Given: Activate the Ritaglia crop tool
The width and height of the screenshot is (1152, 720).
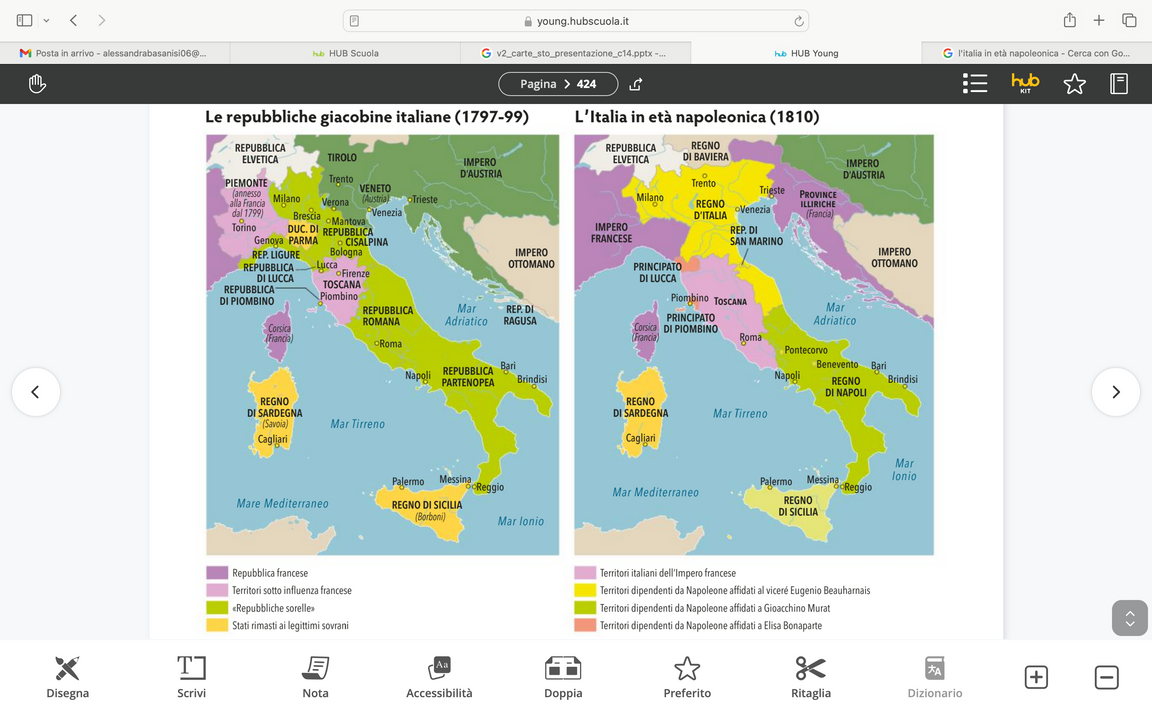Looking at the screenshot, I should 810,677.
